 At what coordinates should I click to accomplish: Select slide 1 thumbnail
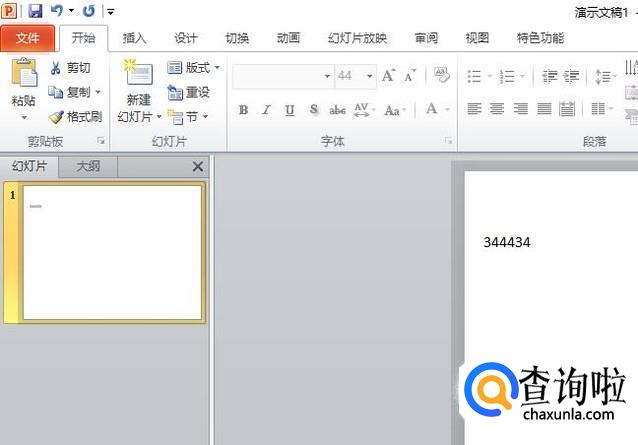112,252
